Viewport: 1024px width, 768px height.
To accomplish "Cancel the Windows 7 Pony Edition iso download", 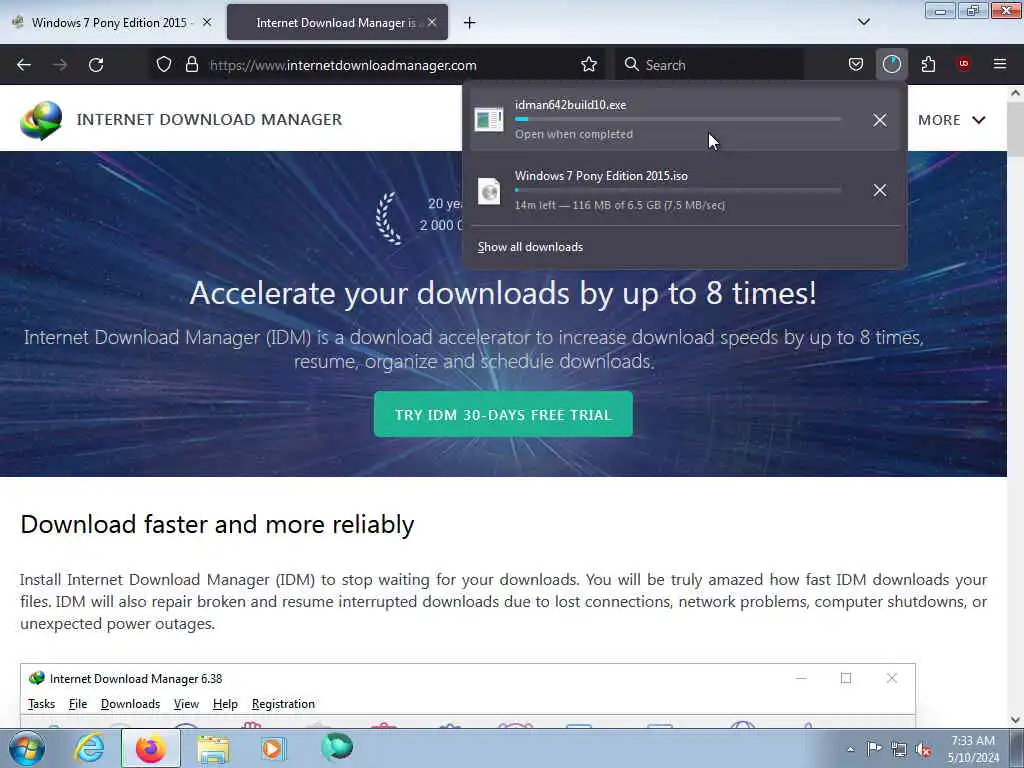I will point(880,190).
